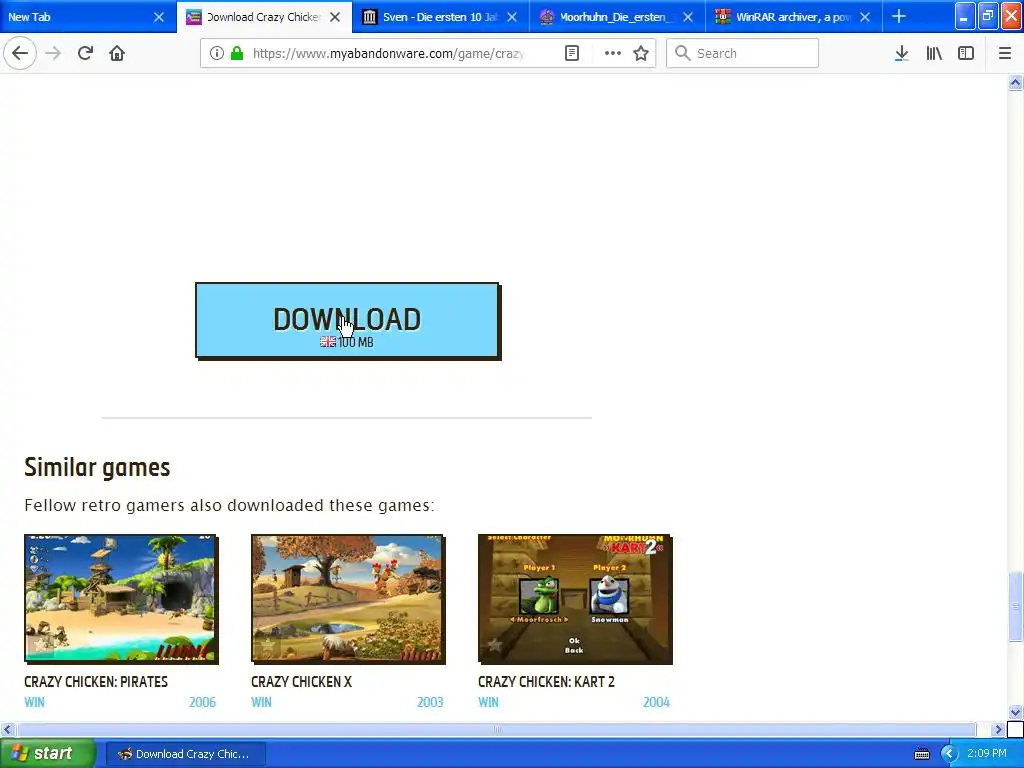Click year 2003 under Crazy Chicken X

[x=430, y=702]
